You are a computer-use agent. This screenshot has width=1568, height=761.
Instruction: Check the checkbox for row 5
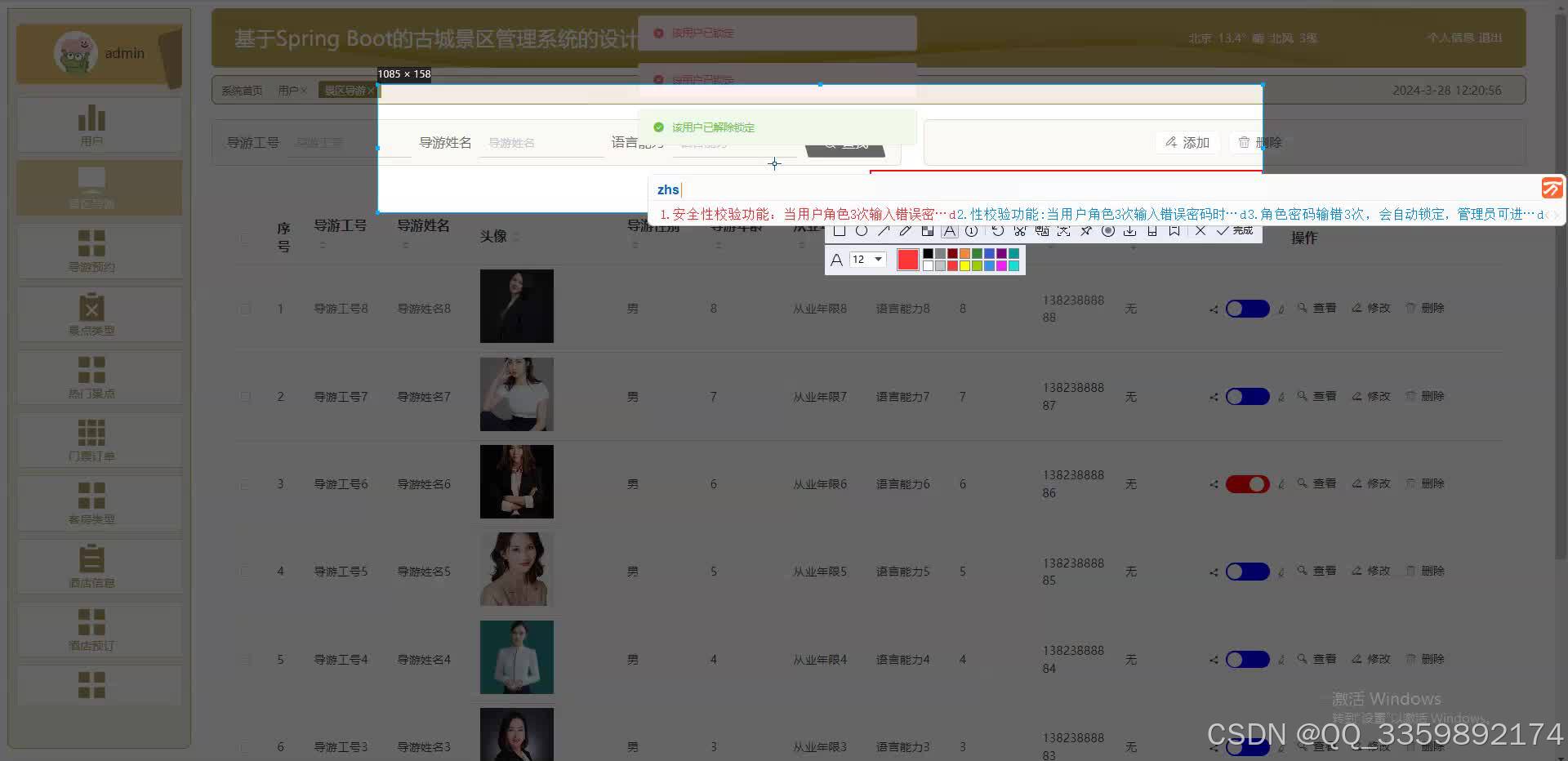point(245,659)
